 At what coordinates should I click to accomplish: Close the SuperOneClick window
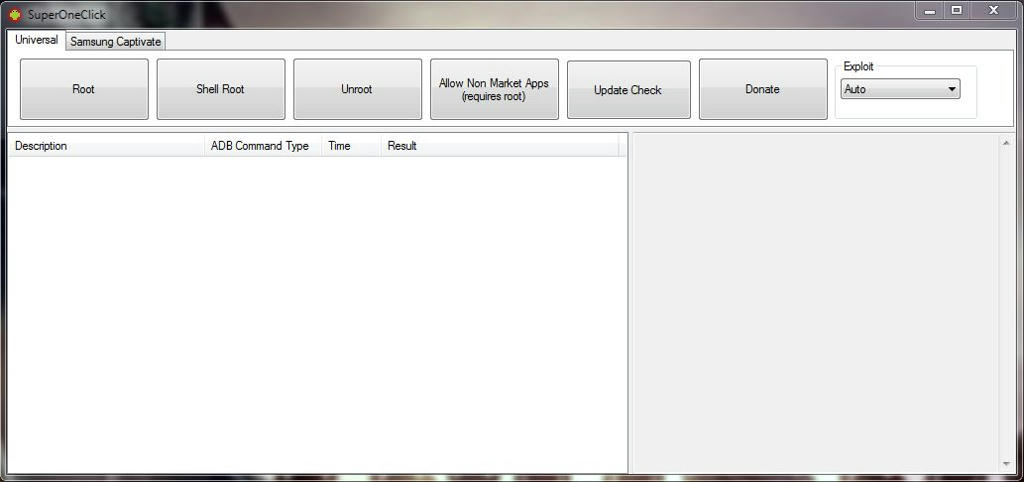click(993, 11)
